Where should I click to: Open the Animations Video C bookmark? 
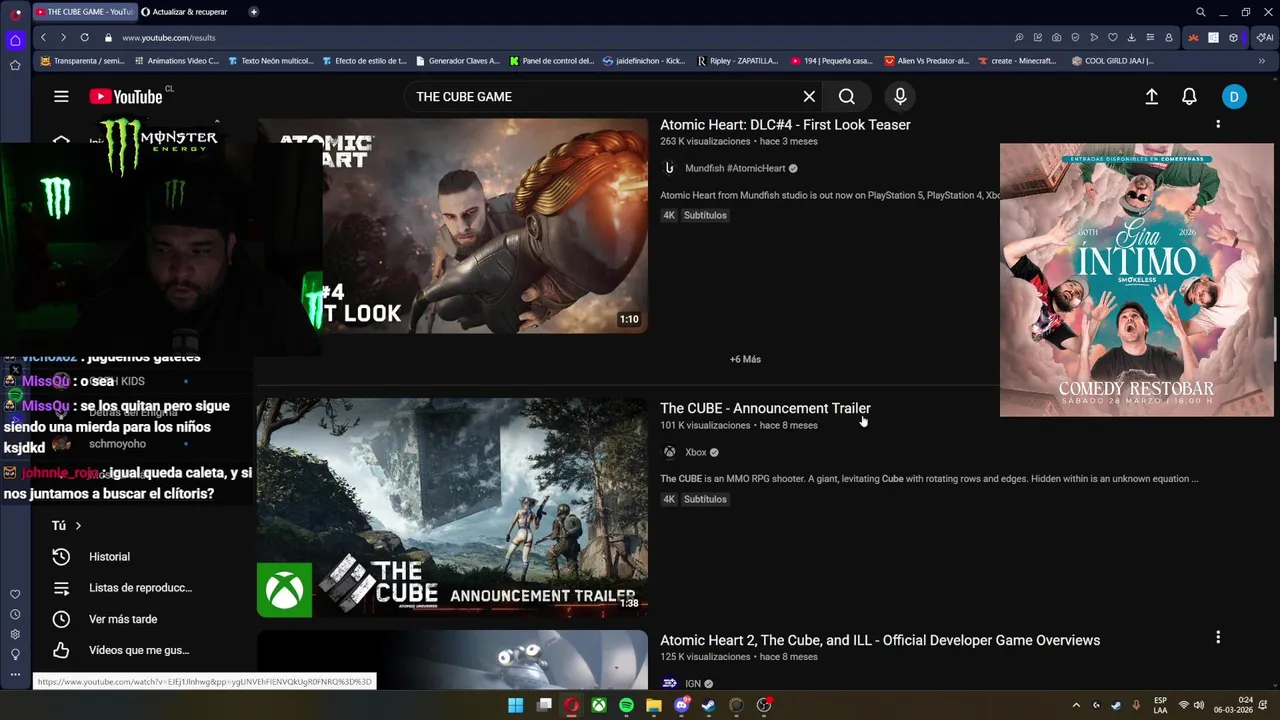coord(176,61)
